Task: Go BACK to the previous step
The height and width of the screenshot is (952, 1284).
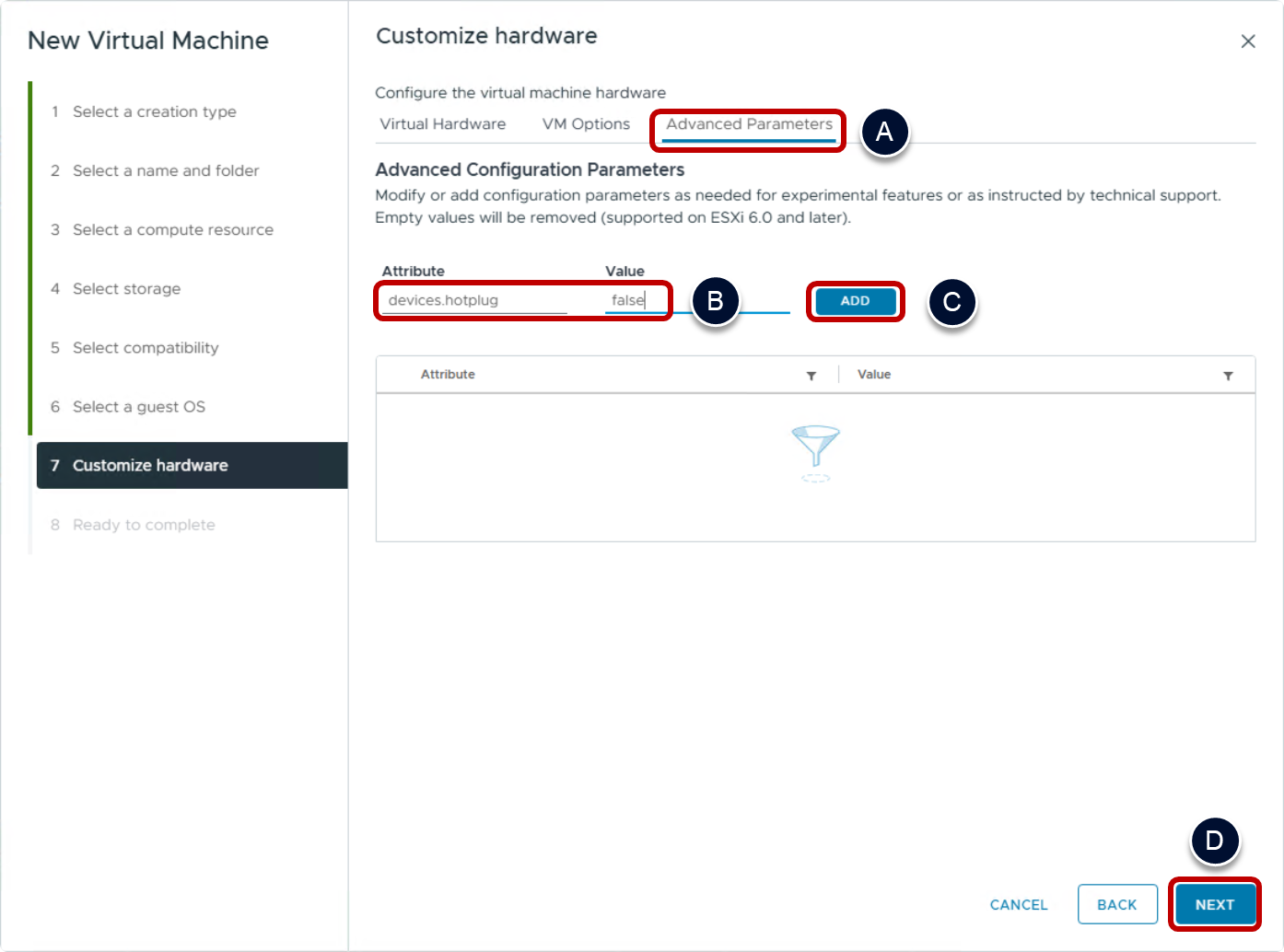Action: click(x=1116, y=905)
